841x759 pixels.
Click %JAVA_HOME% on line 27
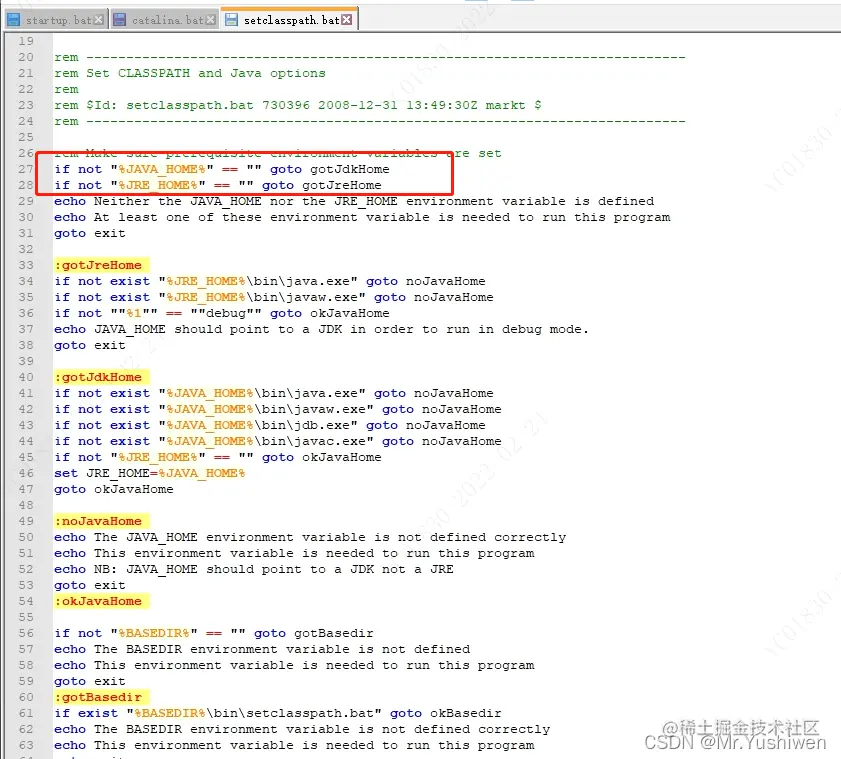162,170
